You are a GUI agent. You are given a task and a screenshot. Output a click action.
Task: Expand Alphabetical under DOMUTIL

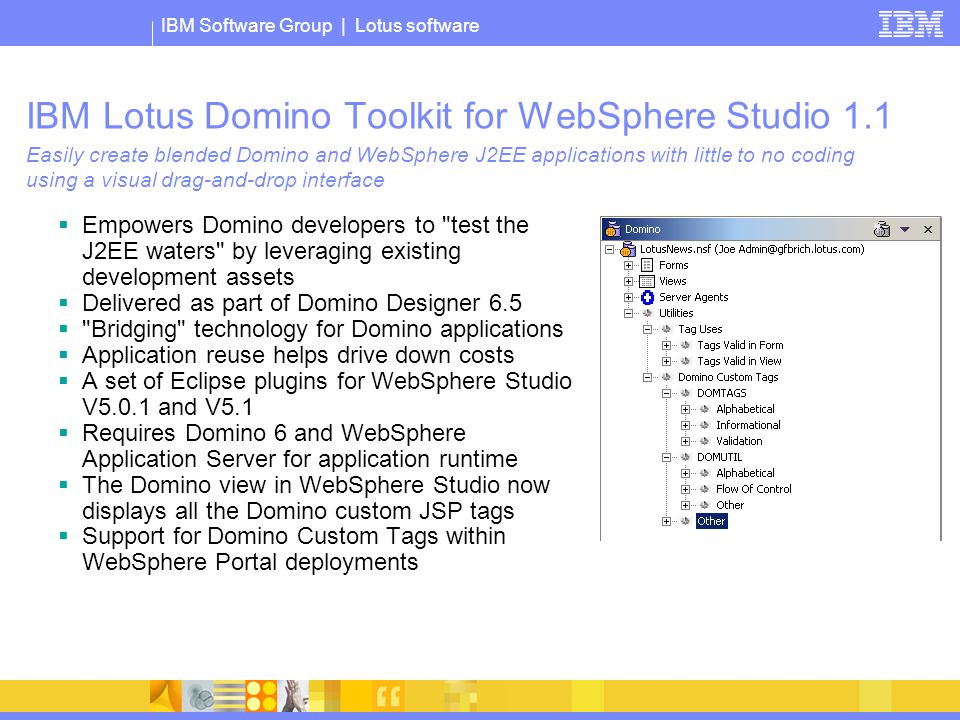(x=685, y=473)
